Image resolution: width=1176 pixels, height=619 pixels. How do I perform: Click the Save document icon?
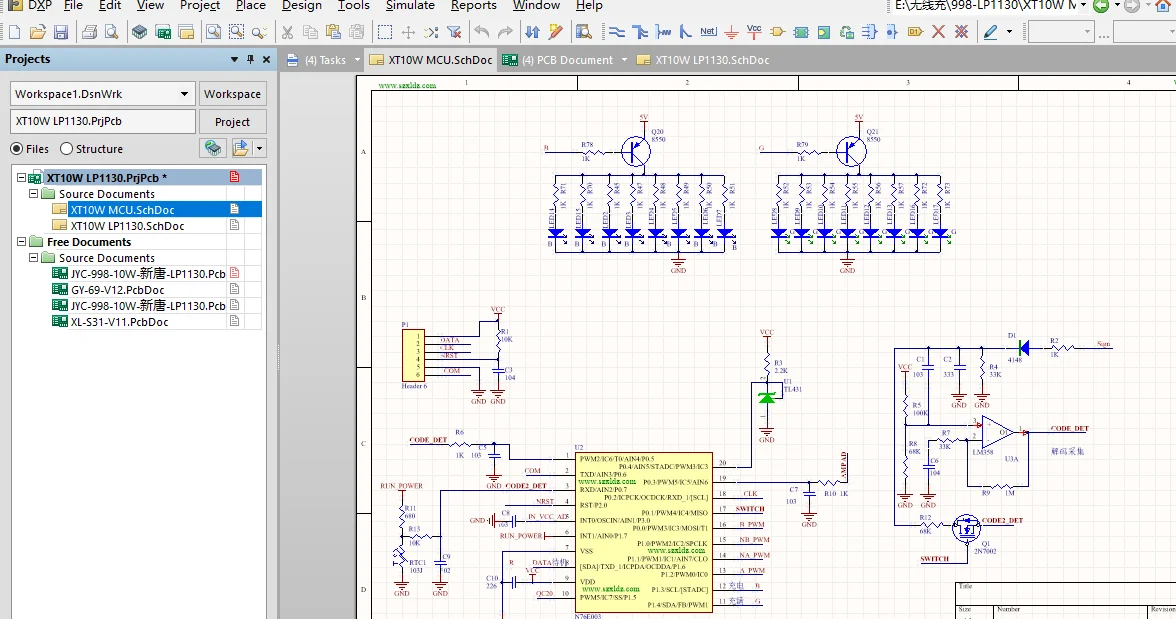[x=61, y=32]
